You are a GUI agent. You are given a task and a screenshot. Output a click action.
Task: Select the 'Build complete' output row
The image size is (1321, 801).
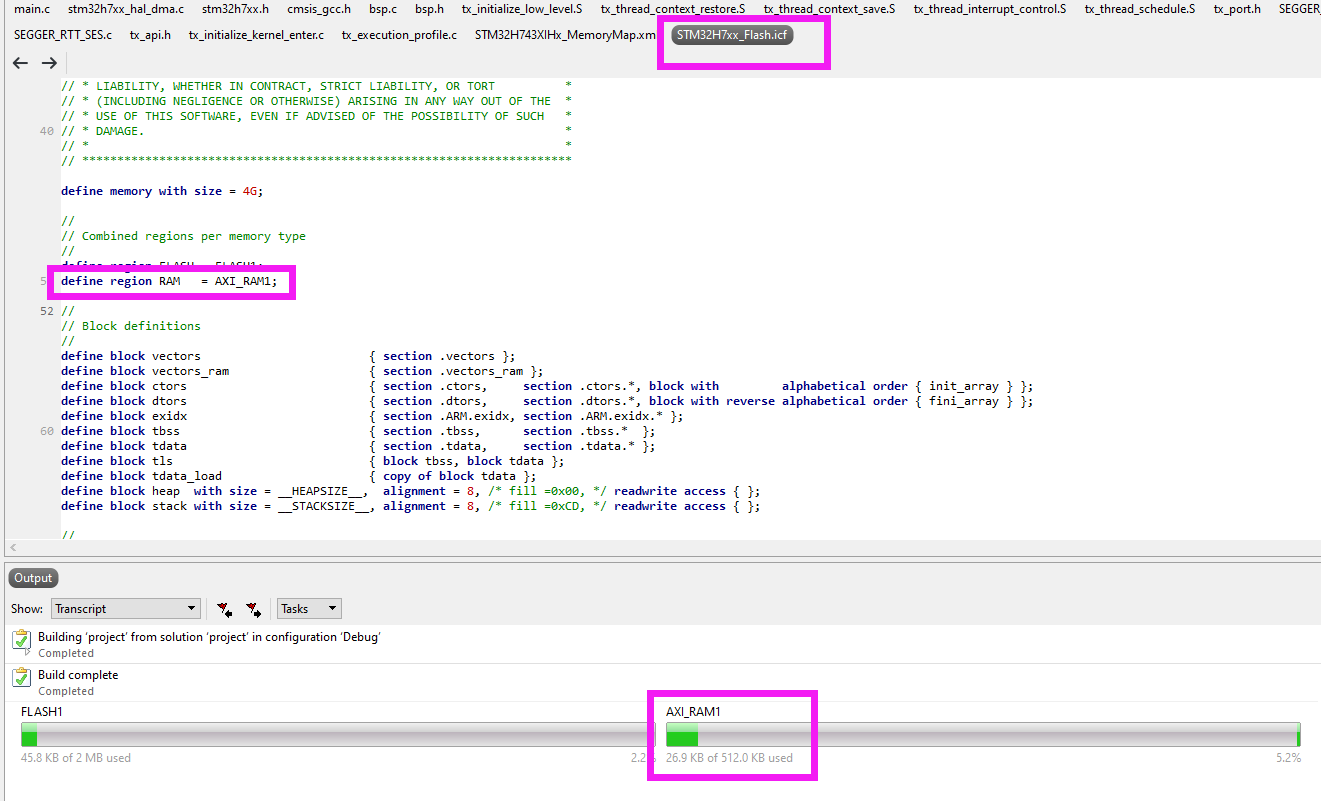pyautogui.click(x=660, y=682)
